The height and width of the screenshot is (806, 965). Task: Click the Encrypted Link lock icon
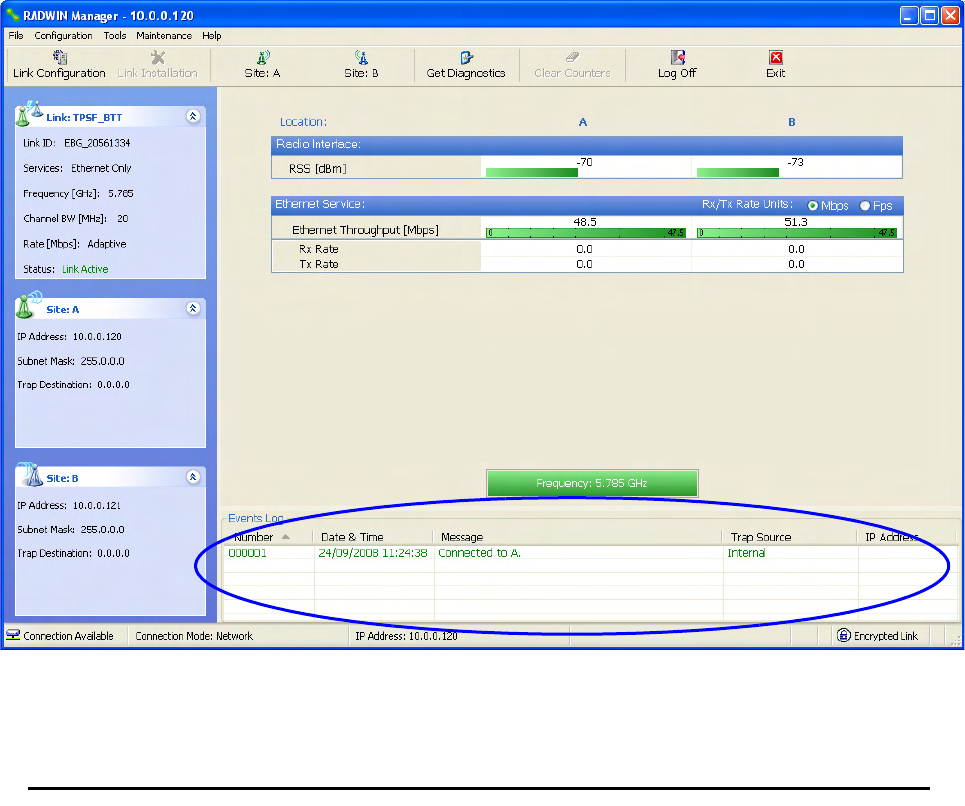tap(844, 635)
